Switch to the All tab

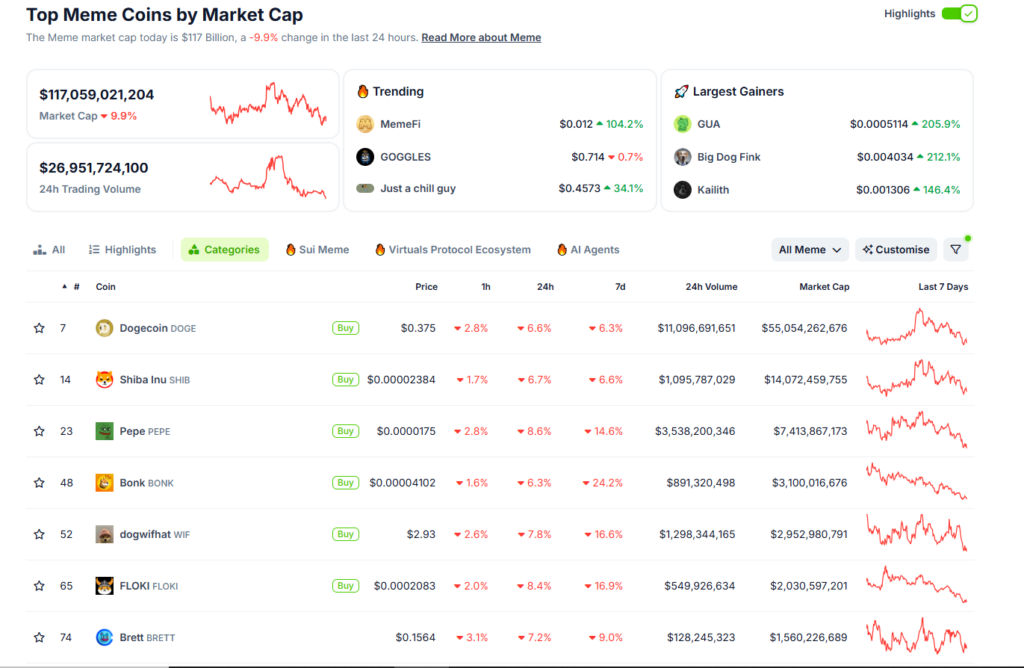click(x=50, y=249)
